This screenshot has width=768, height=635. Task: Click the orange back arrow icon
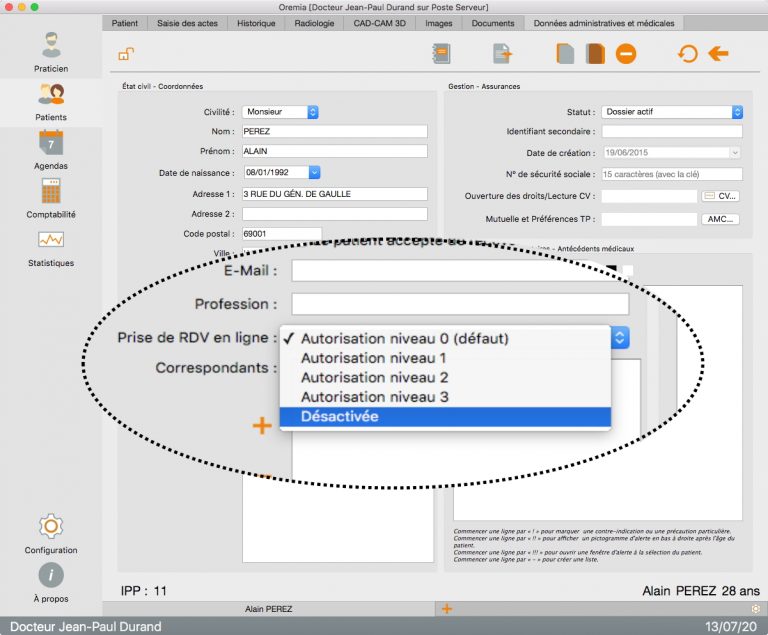718,54
